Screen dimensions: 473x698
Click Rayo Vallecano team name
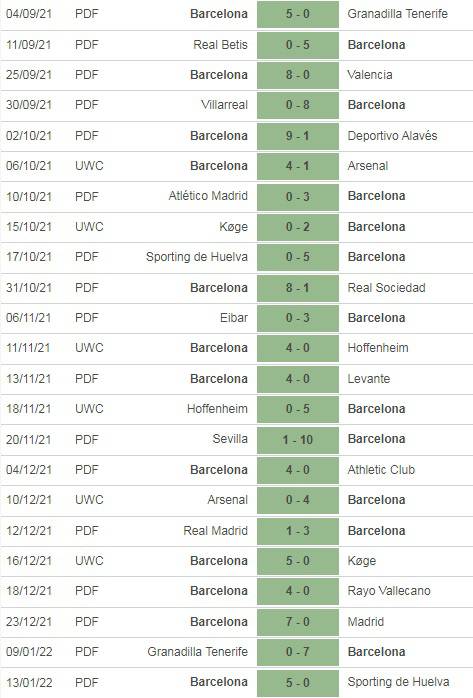pos(389,591)
